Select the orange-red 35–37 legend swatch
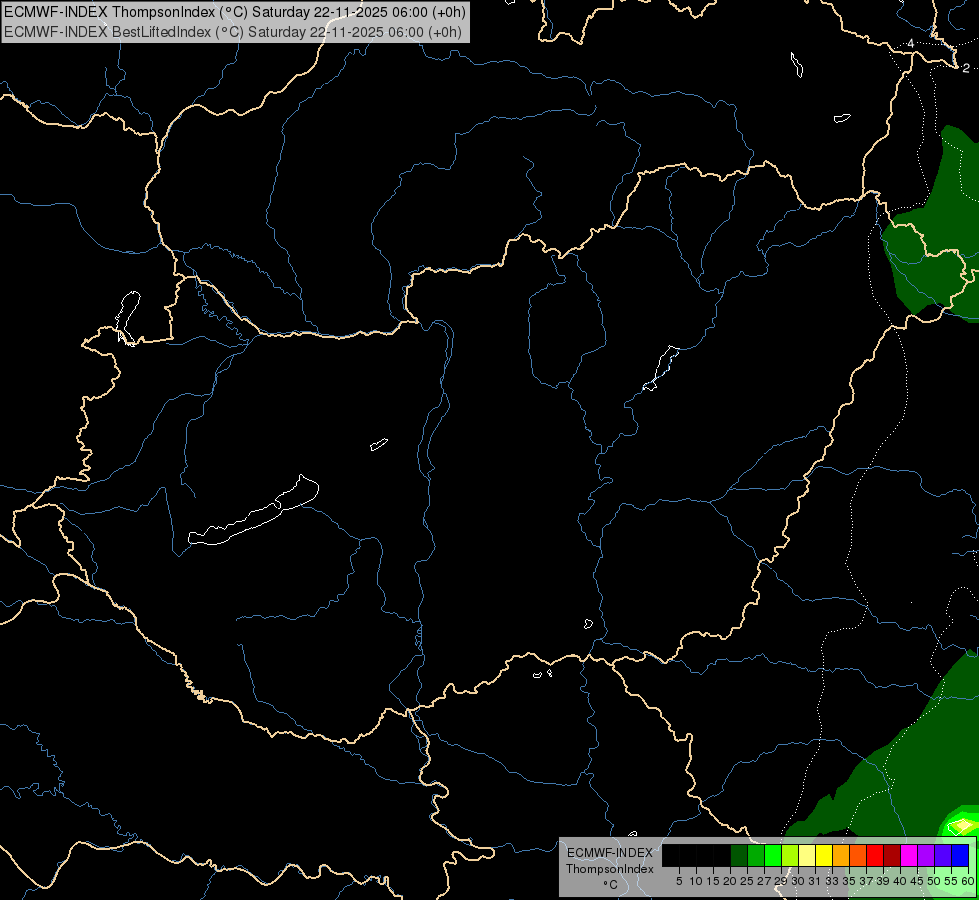This screenshot has height=900, width=979. (x=858, y=855)
